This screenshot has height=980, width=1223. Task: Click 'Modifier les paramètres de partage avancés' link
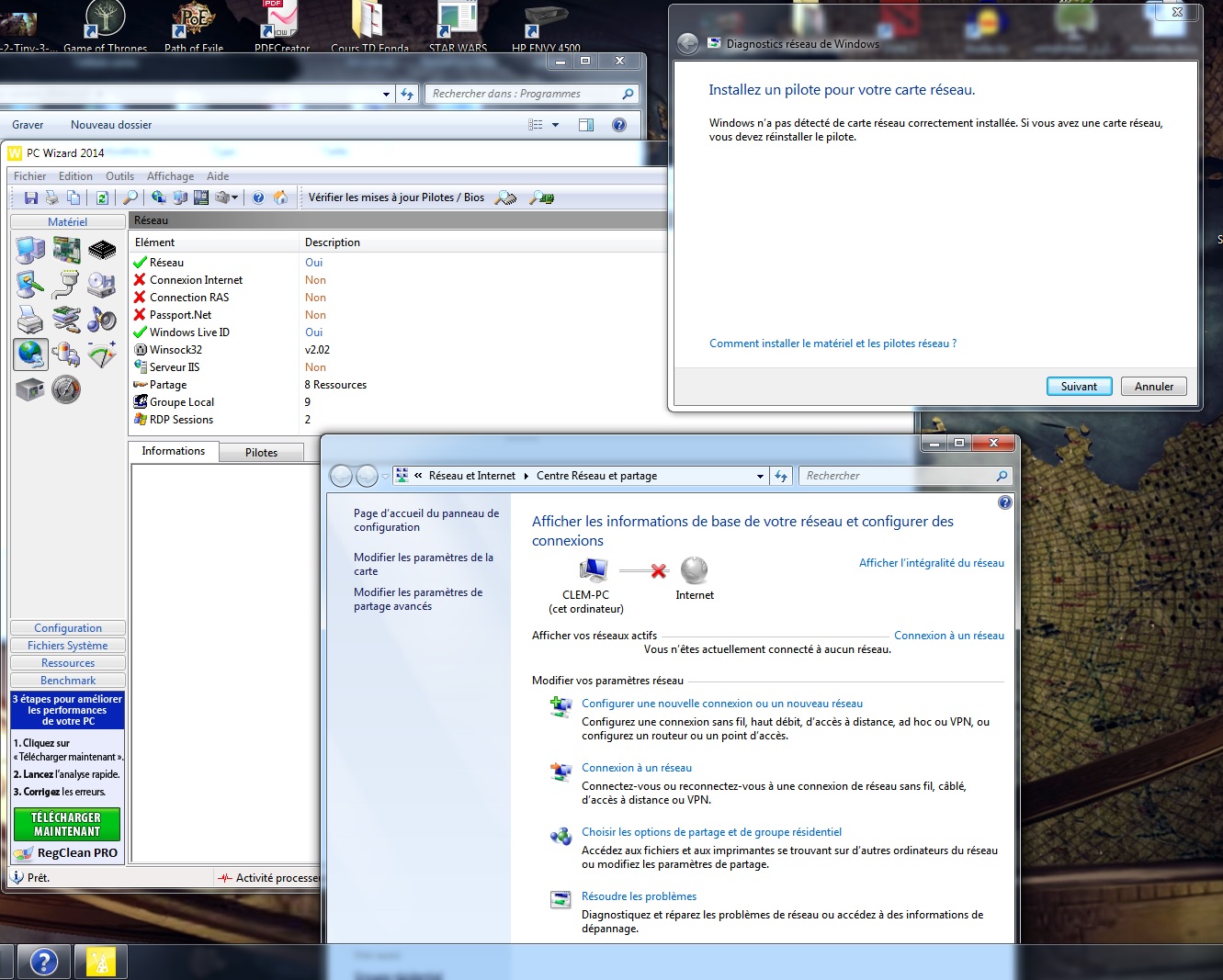418,599
